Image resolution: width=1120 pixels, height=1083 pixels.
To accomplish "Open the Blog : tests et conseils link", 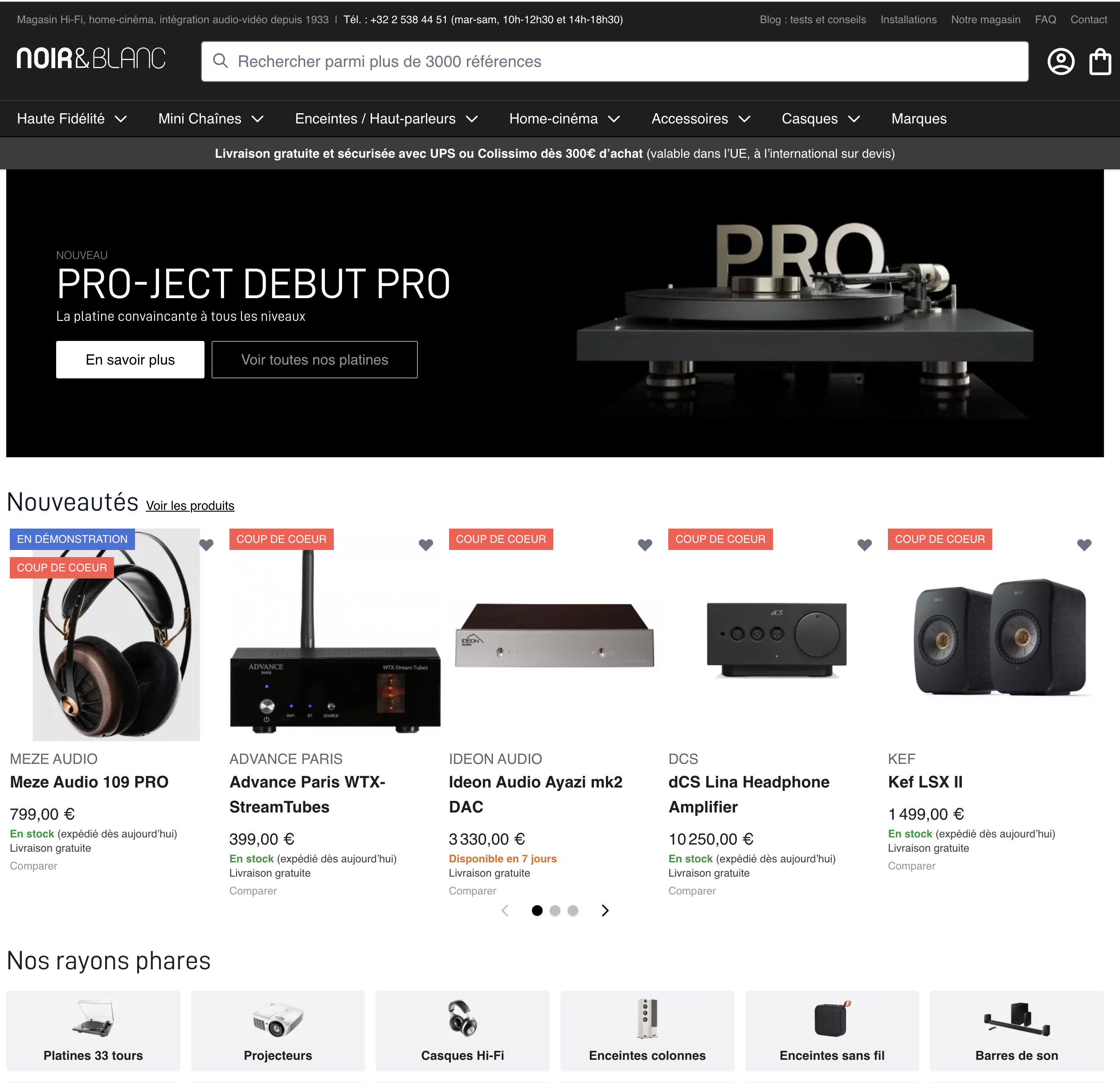I will [813, 20].
